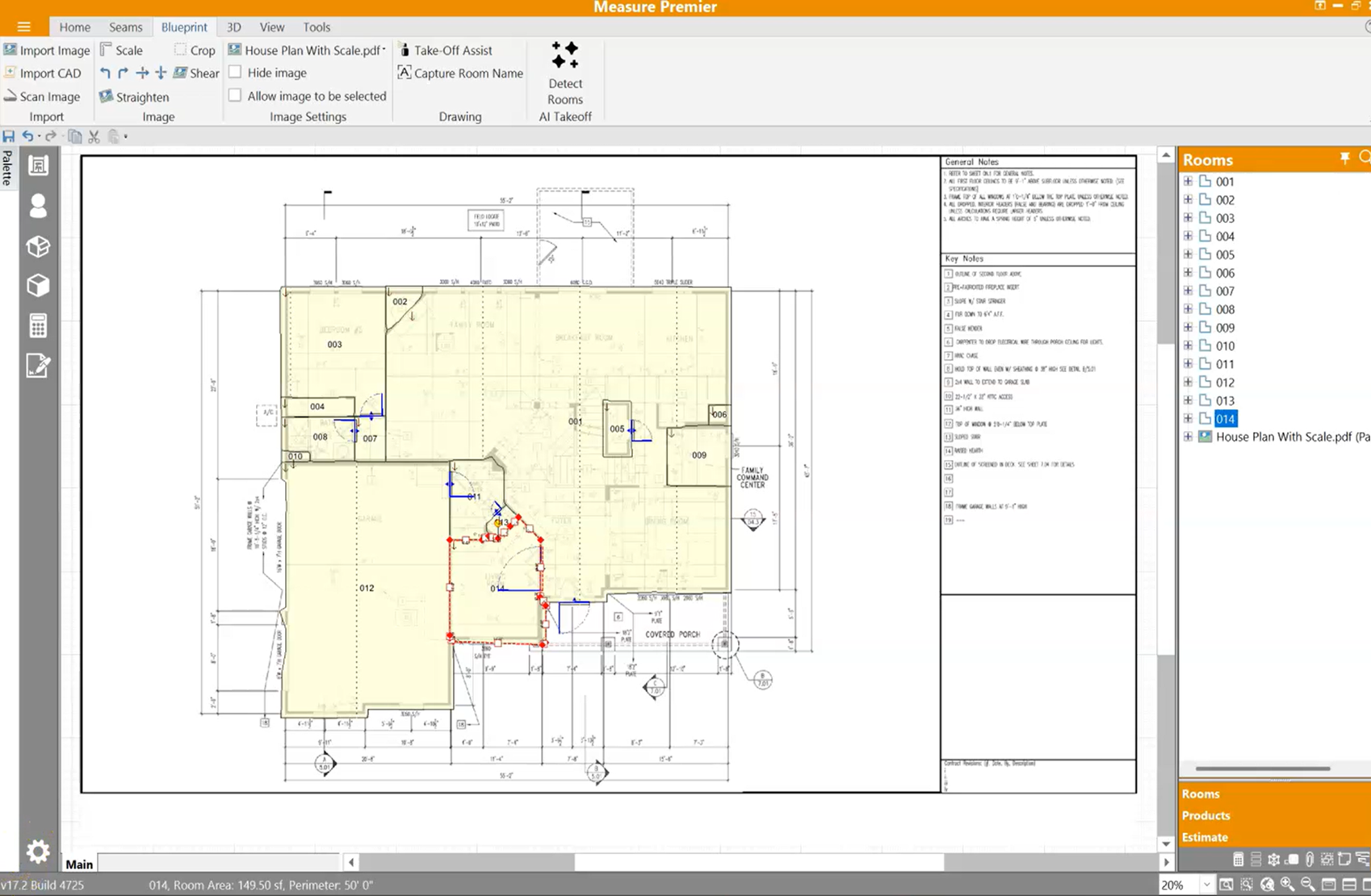This screenshot has height=896, width=1371.
Task: Click the zoom out magnifier in status bar
Action: (x=1306, y=885)
